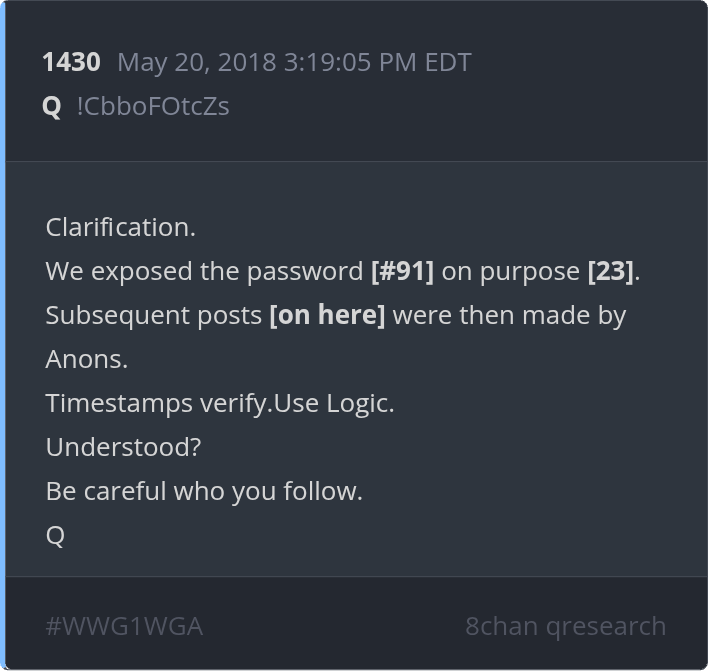Select the author name Q in the header
This screenshot has width=710, height=672.
(52, 106)
